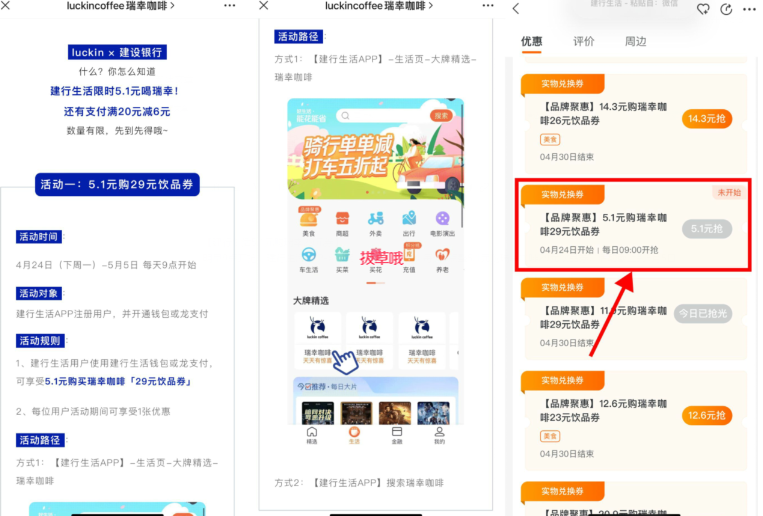Tap the 今日已抢光 sold-out button
This screenshot has width=763, height=516.
tap(703, 313)
